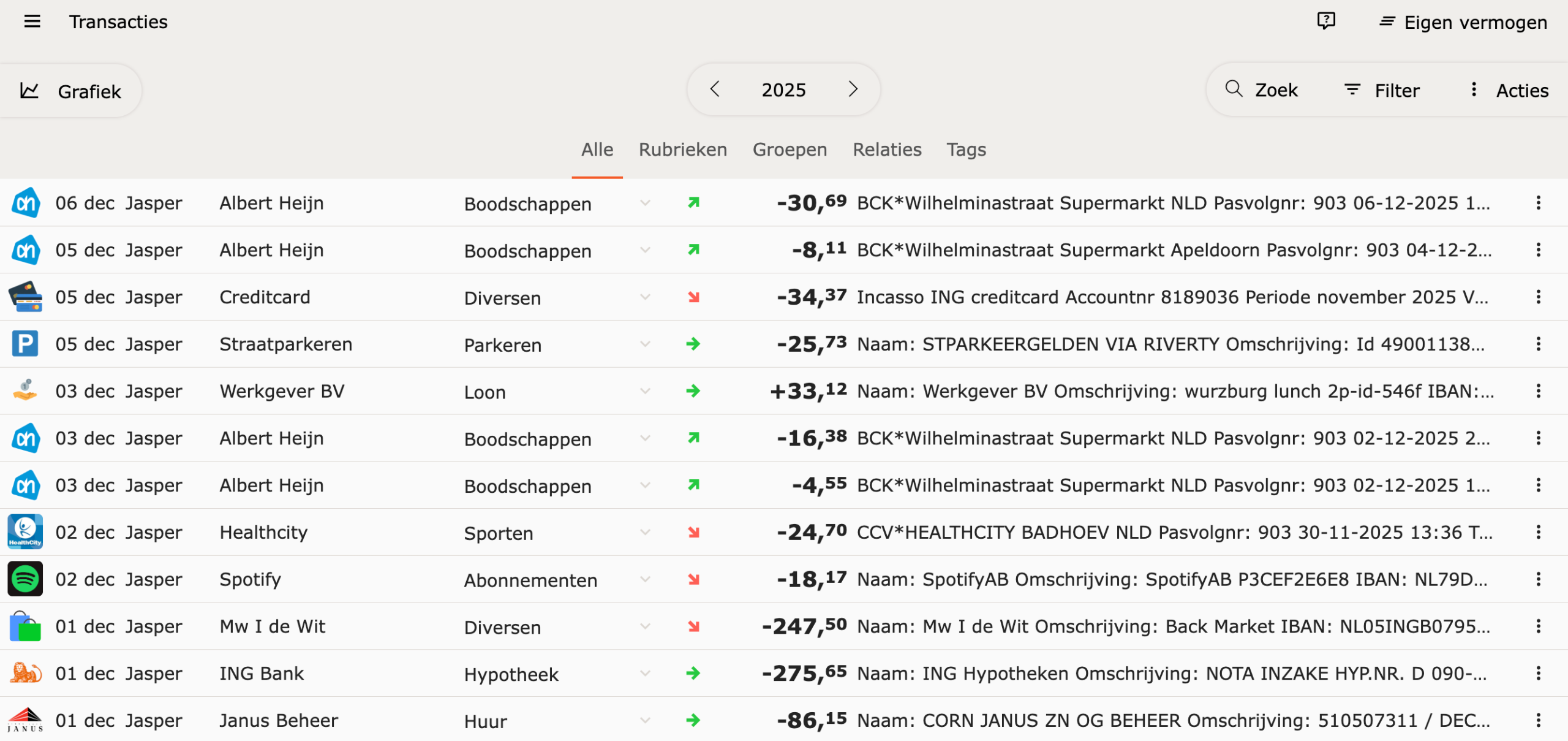Screen dimensions: 1568x741
Task: Open the help chat icon
Action: pos(1326,21)
